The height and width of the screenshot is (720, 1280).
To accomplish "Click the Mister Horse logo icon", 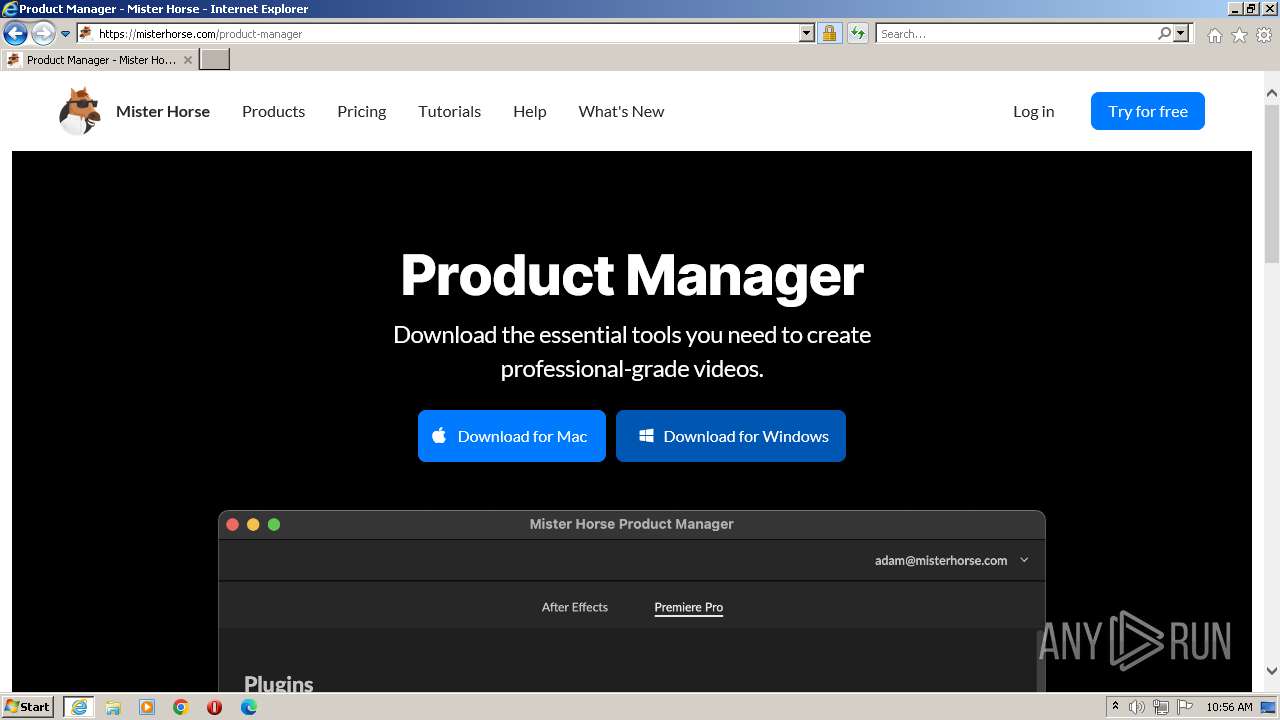I will (x=80, y=111).
